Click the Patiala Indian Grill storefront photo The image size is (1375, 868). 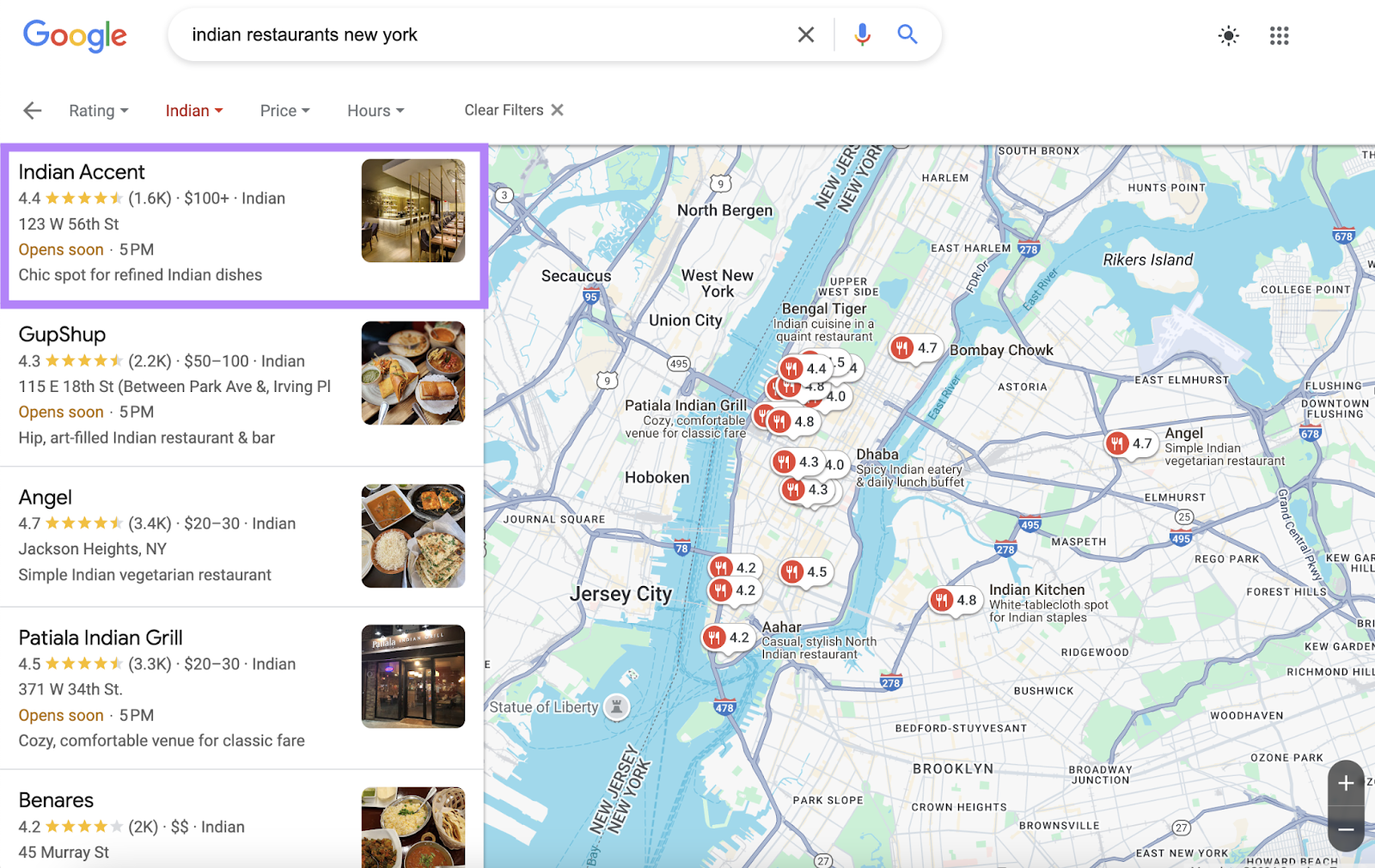(412, 676)
